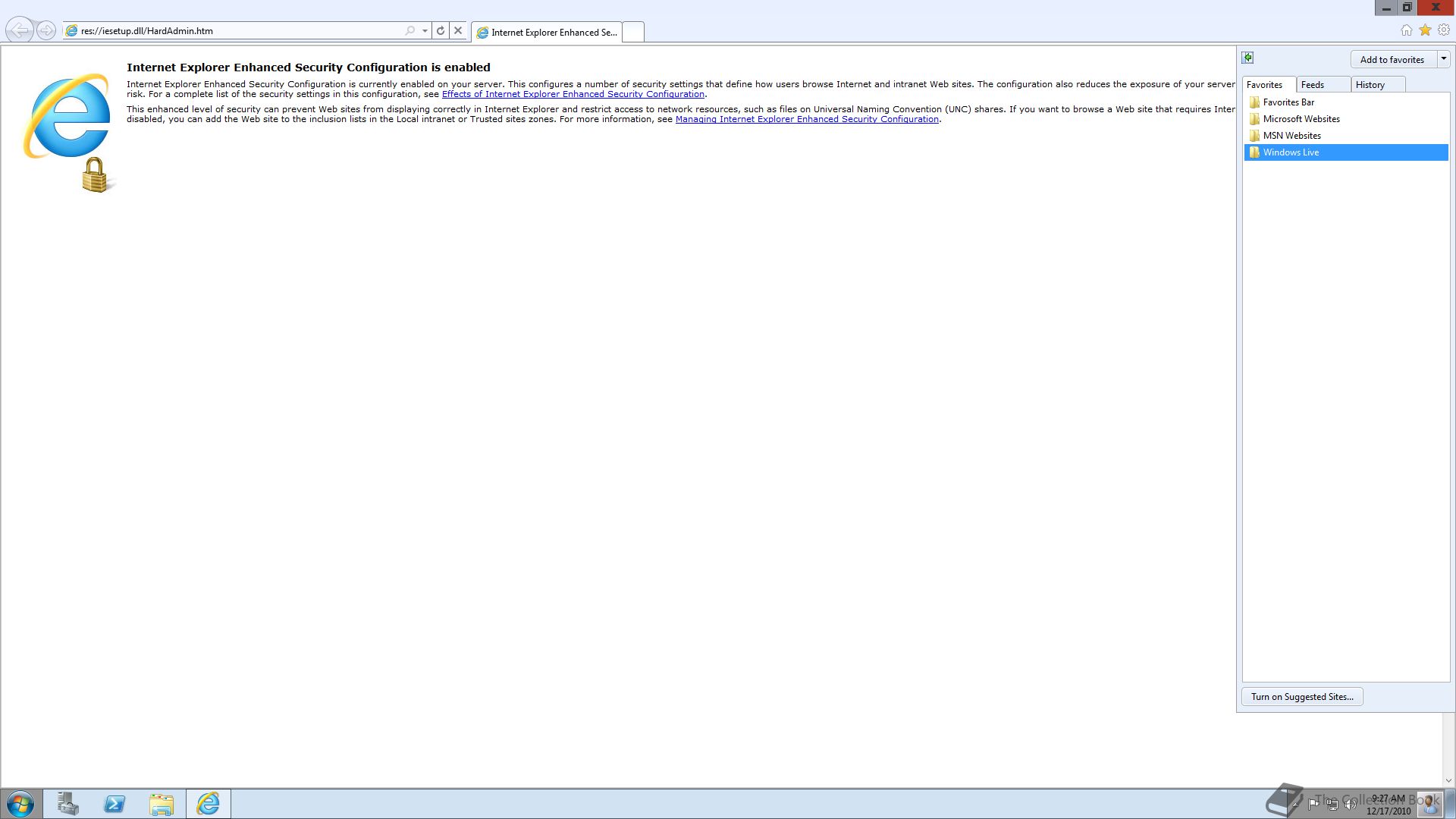
Task: Switch to the Feeds tab
Action: click(1323, 84)
